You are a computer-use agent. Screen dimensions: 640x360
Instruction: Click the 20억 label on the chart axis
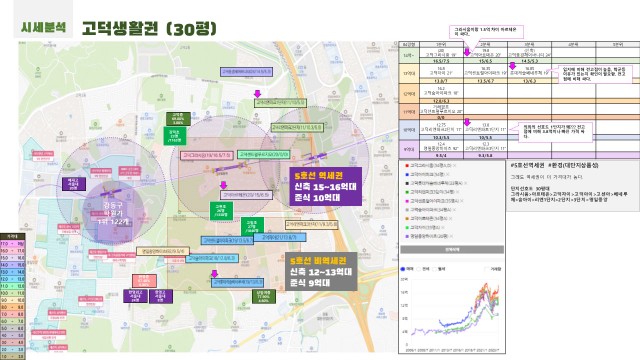tap(404, 280)
